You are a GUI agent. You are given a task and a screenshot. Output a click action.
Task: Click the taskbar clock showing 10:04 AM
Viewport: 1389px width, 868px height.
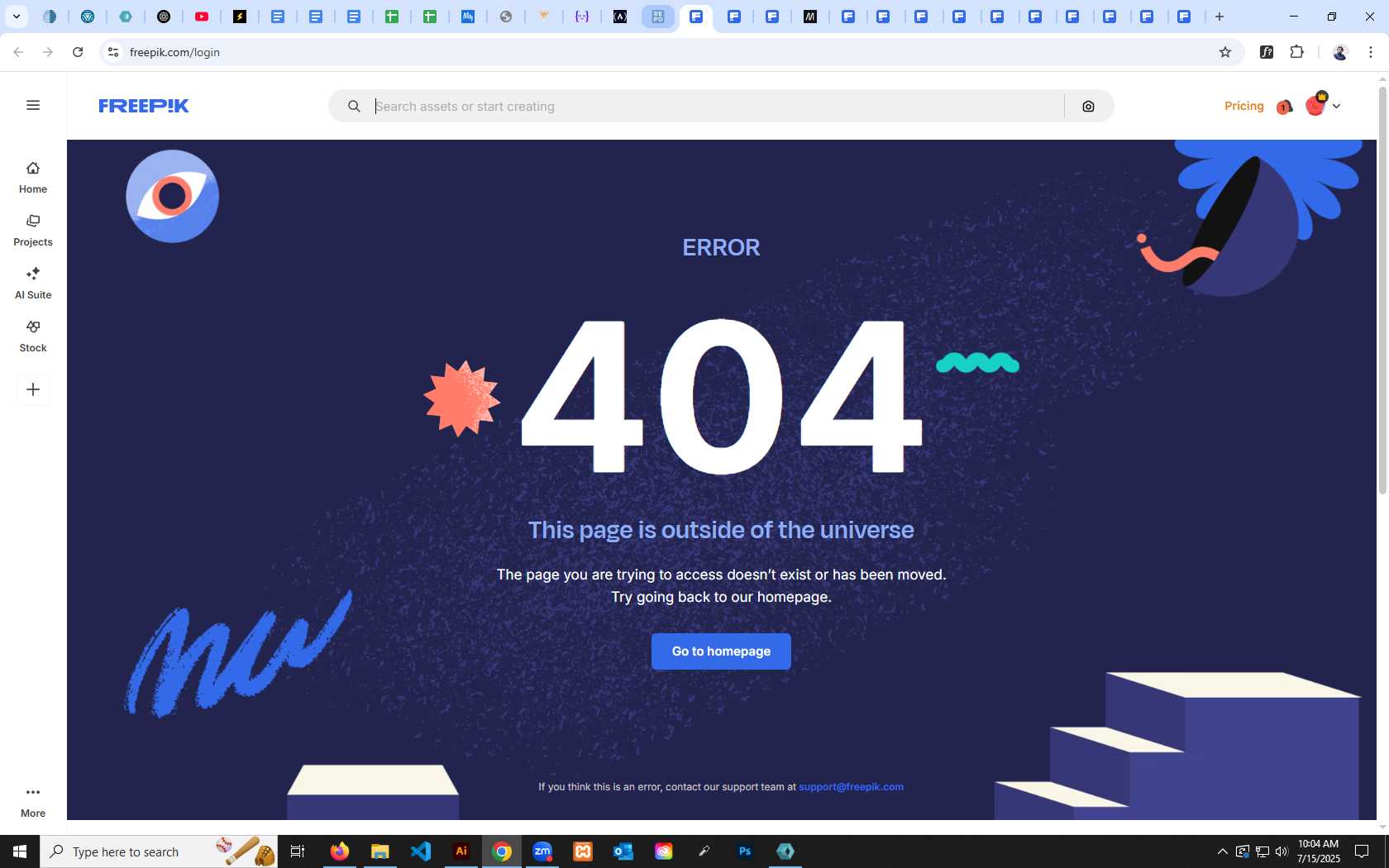1318,851
